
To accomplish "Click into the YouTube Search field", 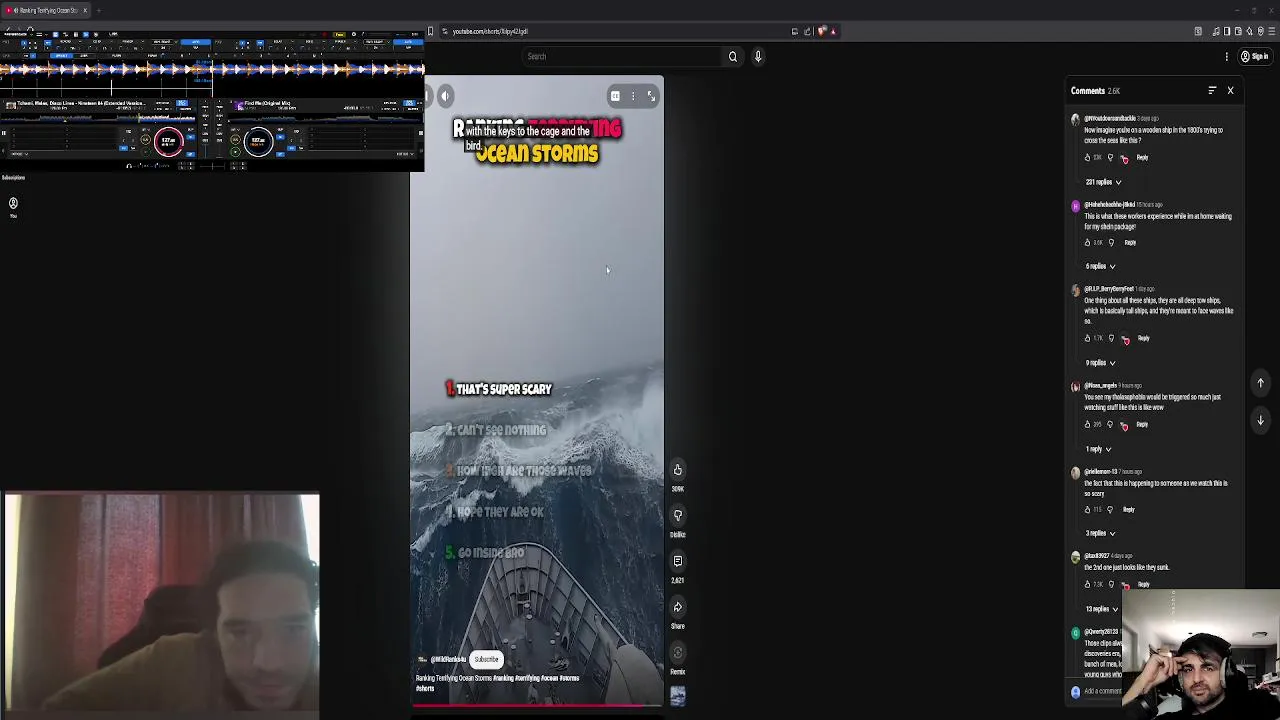I will (x=622, y=57).
